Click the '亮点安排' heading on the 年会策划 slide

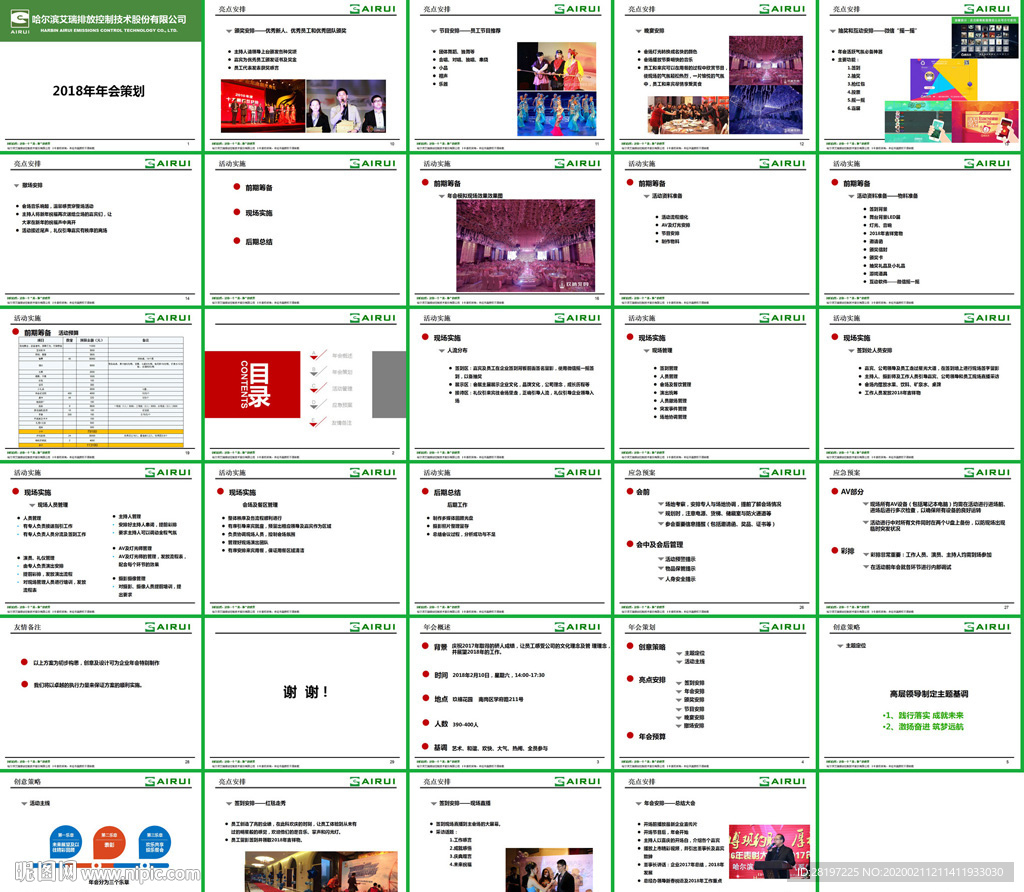tap(652, 680)
